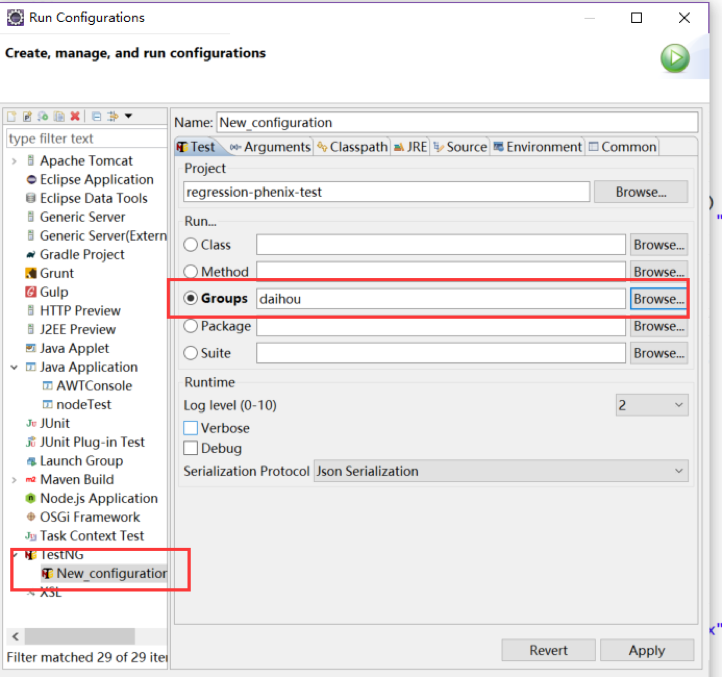Click the tree's horizontal scrollbar thumb
Image resolution: width=722 pixels, height=677 pixels.
click(80, 636)
